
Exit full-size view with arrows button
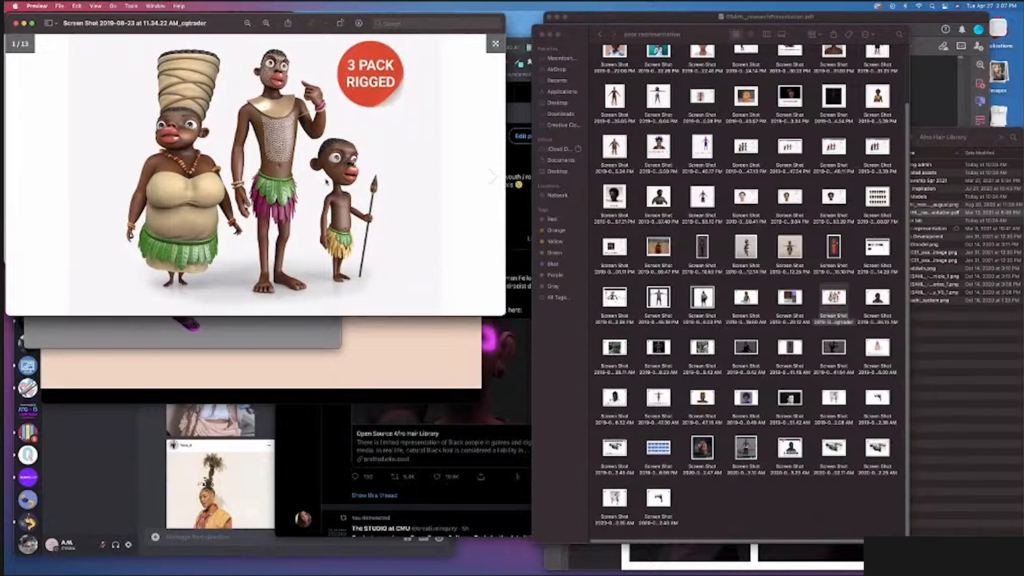coord(496,44)
